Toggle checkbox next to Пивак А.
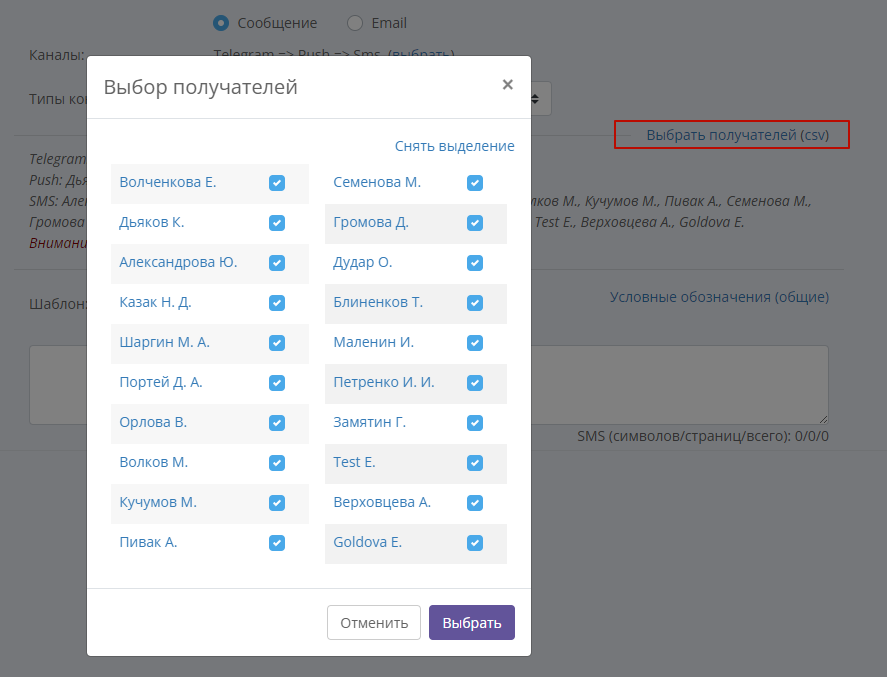Viewport: 887px width, 677px height. tap(277, 542)
